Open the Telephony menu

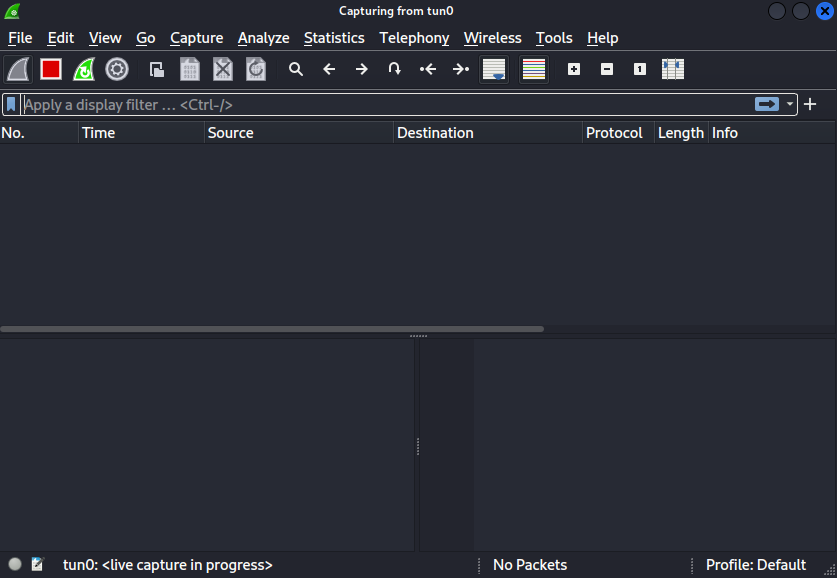click(414, 38)
